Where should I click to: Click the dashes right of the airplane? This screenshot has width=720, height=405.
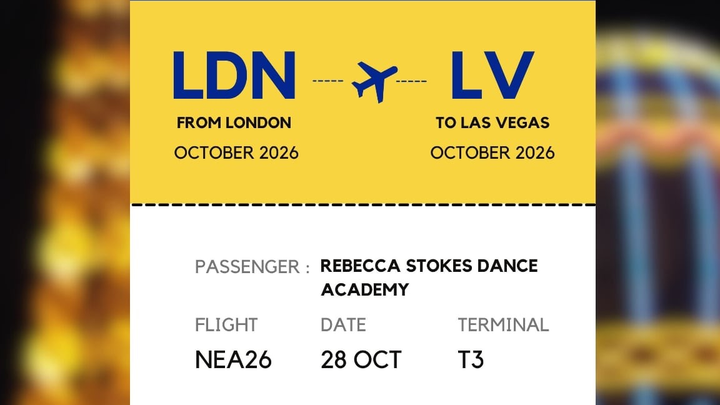point(414,79)
